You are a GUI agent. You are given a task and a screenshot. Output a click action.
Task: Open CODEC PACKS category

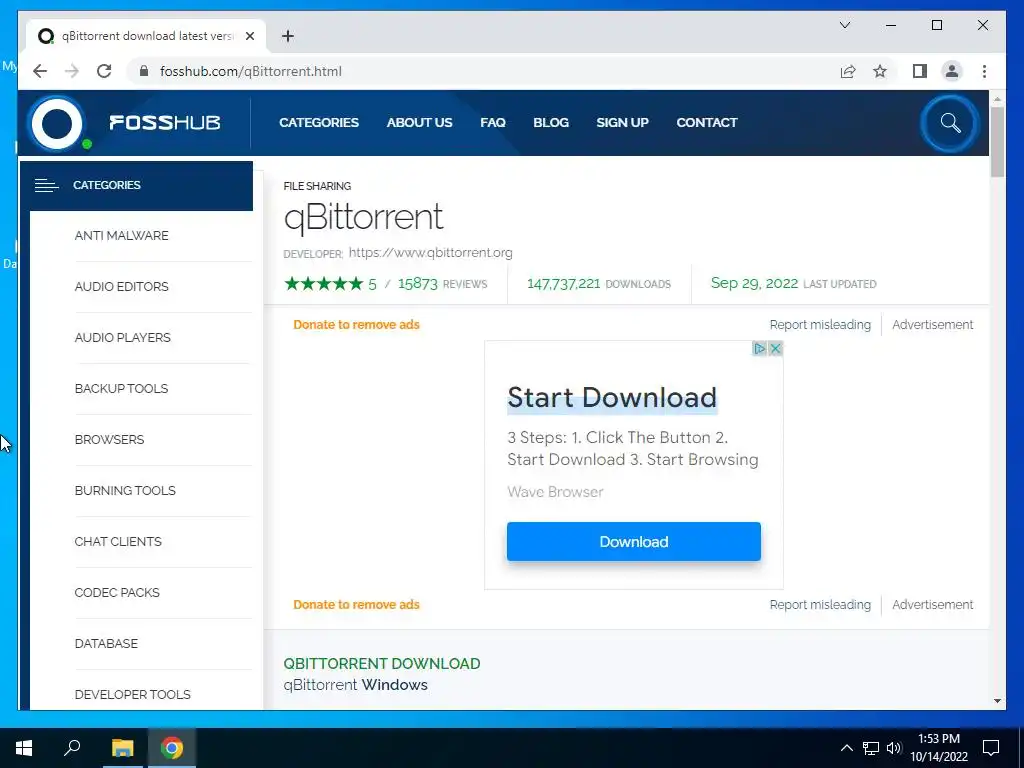coord(117,592)
